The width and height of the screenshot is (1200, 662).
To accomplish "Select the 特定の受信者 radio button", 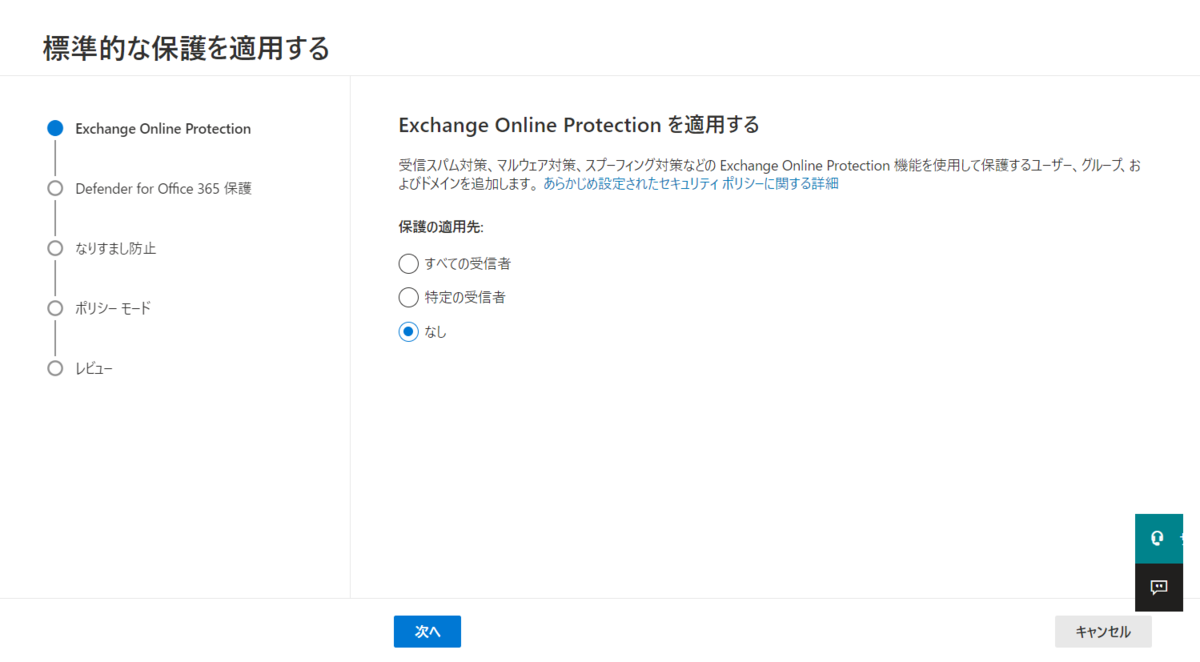I will (x=408, y=297).
